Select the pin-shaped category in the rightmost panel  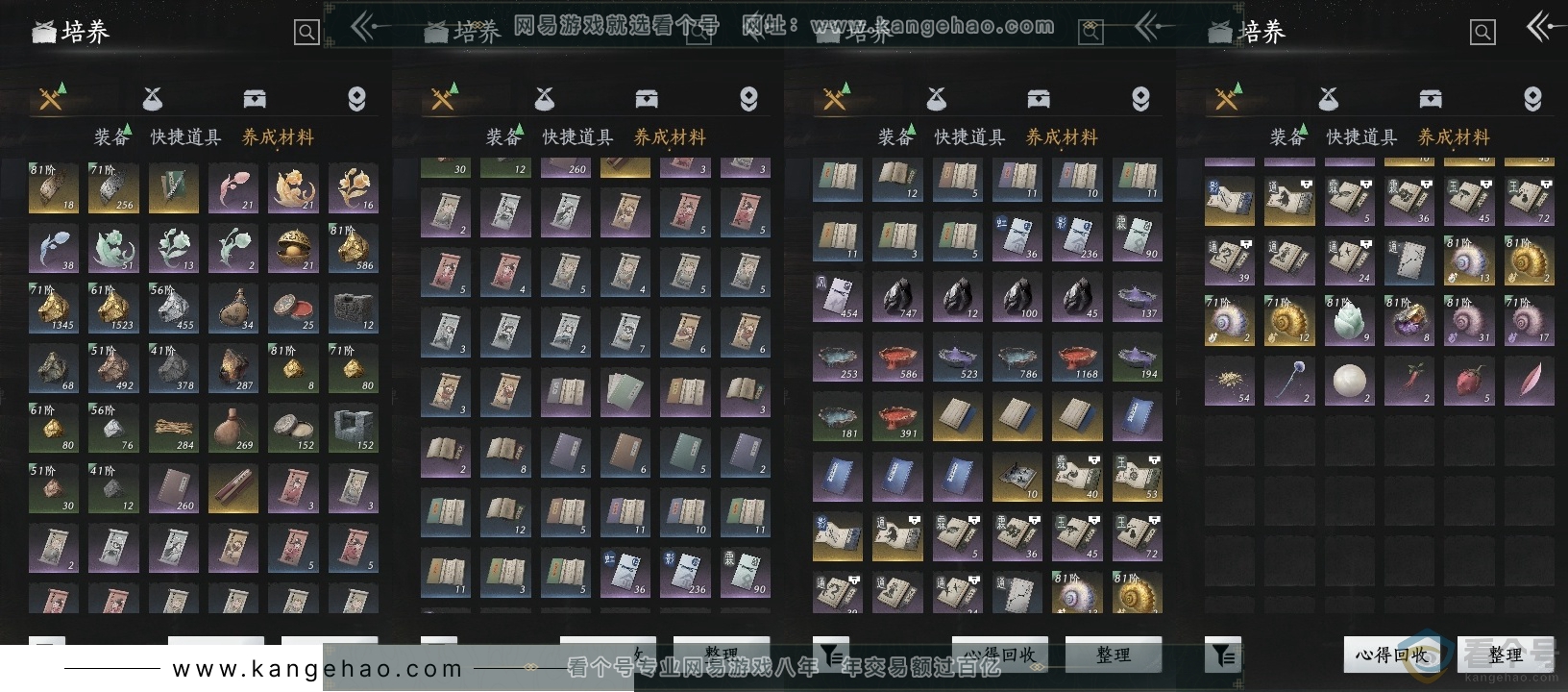pyautogui.click(x=1532, y=98)
